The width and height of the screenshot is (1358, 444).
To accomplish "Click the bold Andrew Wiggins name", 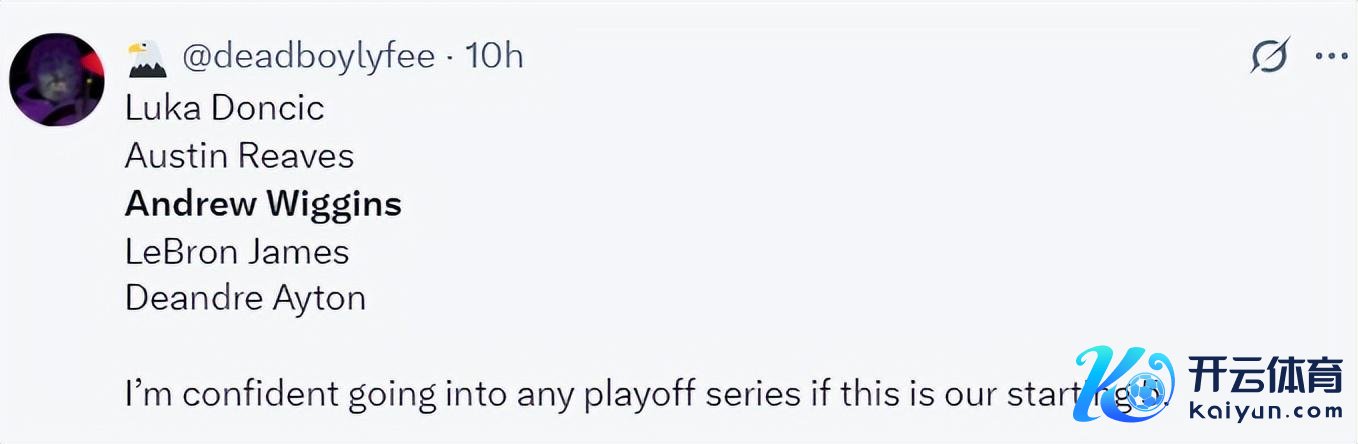I will click(263, 204).
